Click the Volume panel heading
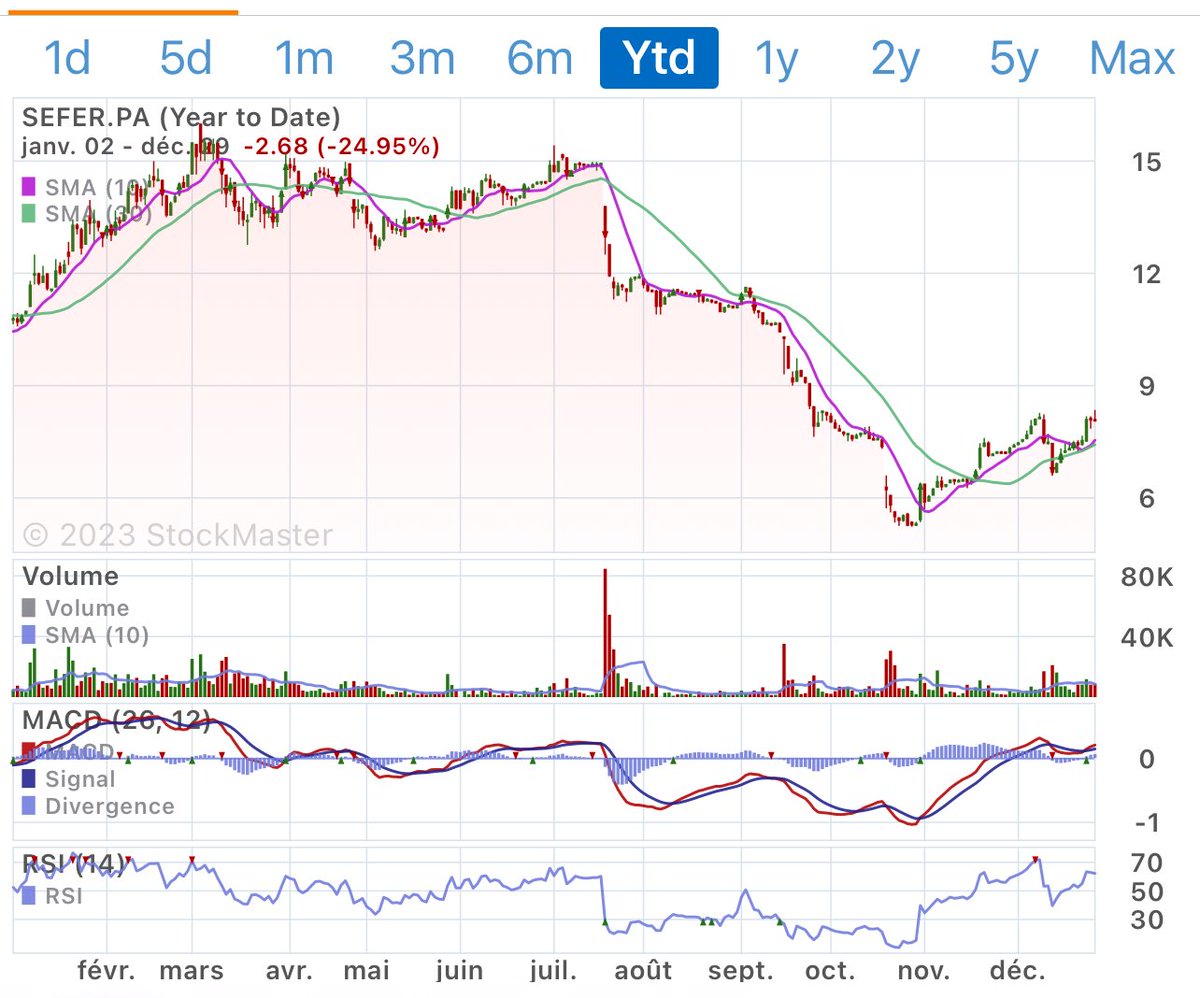Image resolution: width=1200 pixels, height=998 pixels. pos(69,576)
